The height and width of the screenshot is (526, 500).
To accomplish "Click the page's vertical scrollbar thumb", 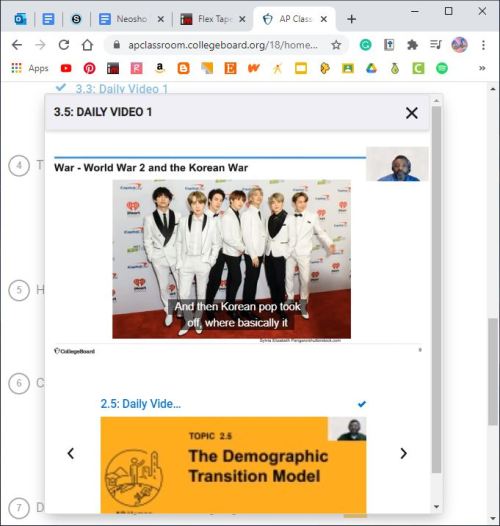I will (493, 372).
